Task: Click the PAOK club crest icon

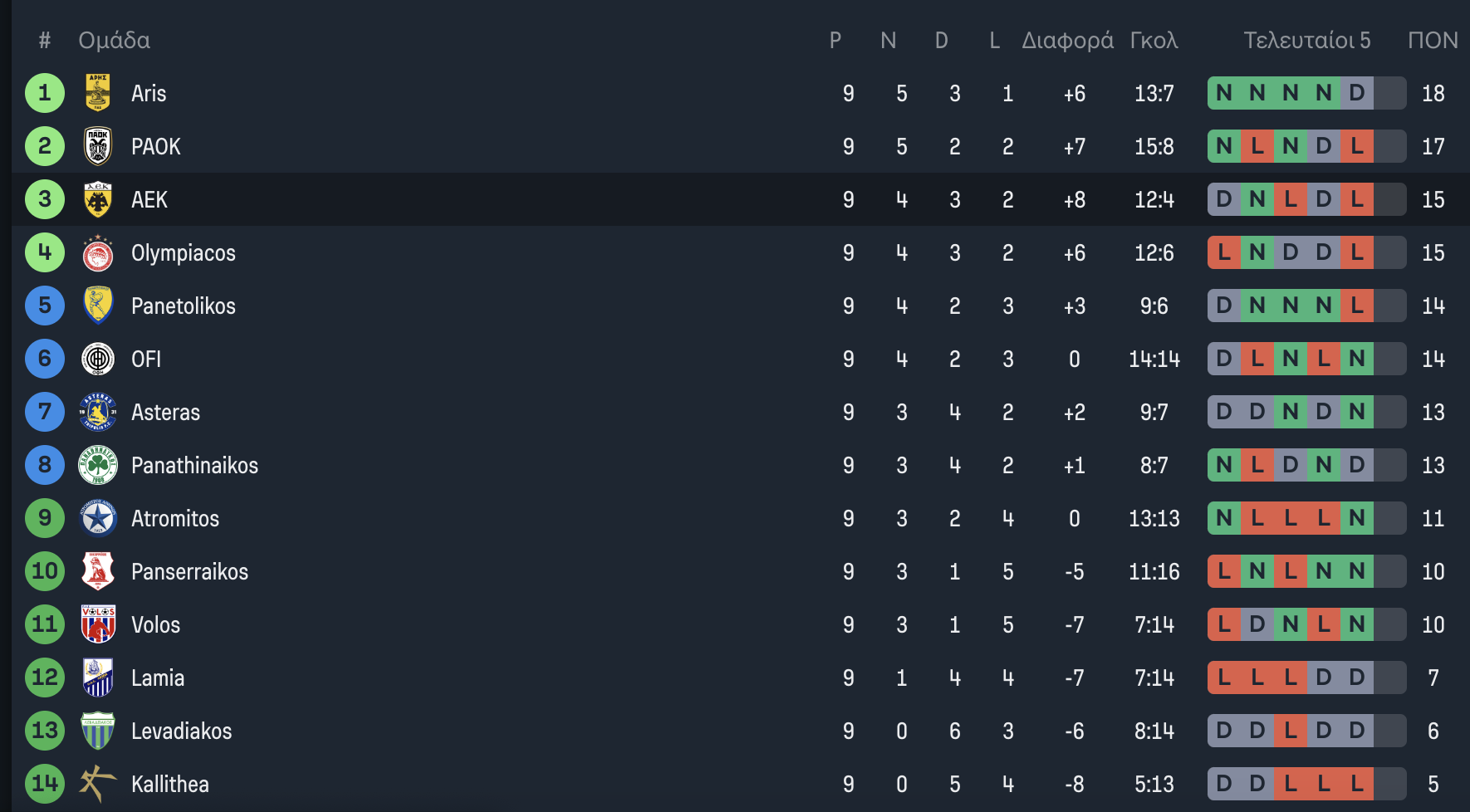Action: click(x=98, y=146)
